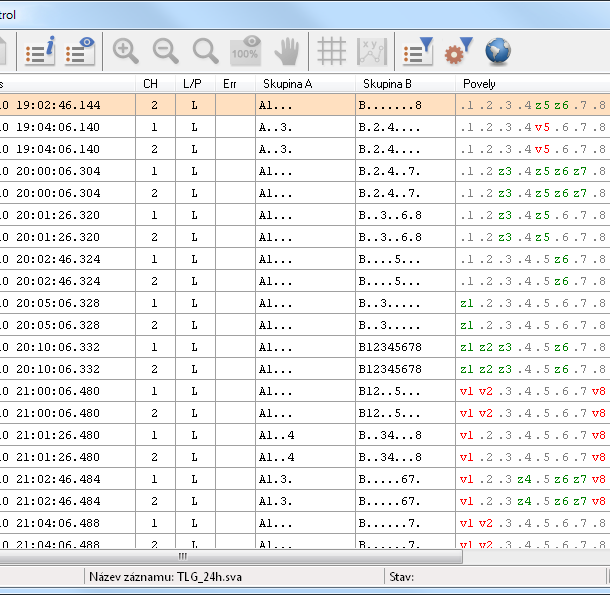This screenshot has height=595, width=610.
Task: Sort by the L/P column header
Action: coord(193,84)
